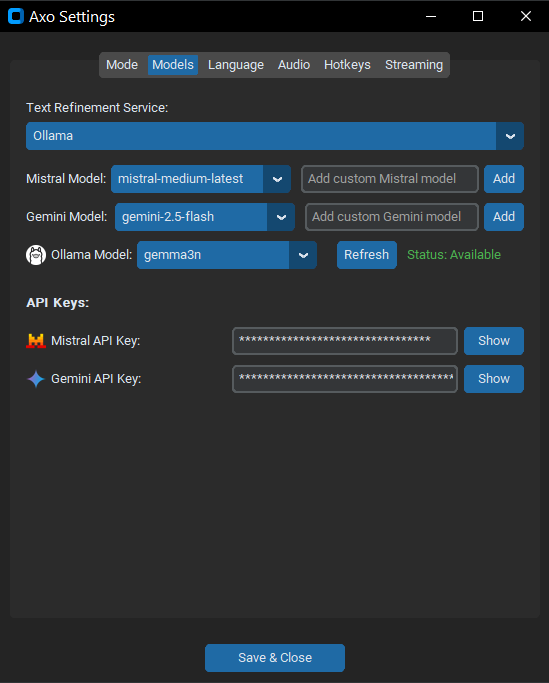Go to the Audio tab
Viewport: 549px width, 683px height.
pyautogui.click(x=294, y=65)
